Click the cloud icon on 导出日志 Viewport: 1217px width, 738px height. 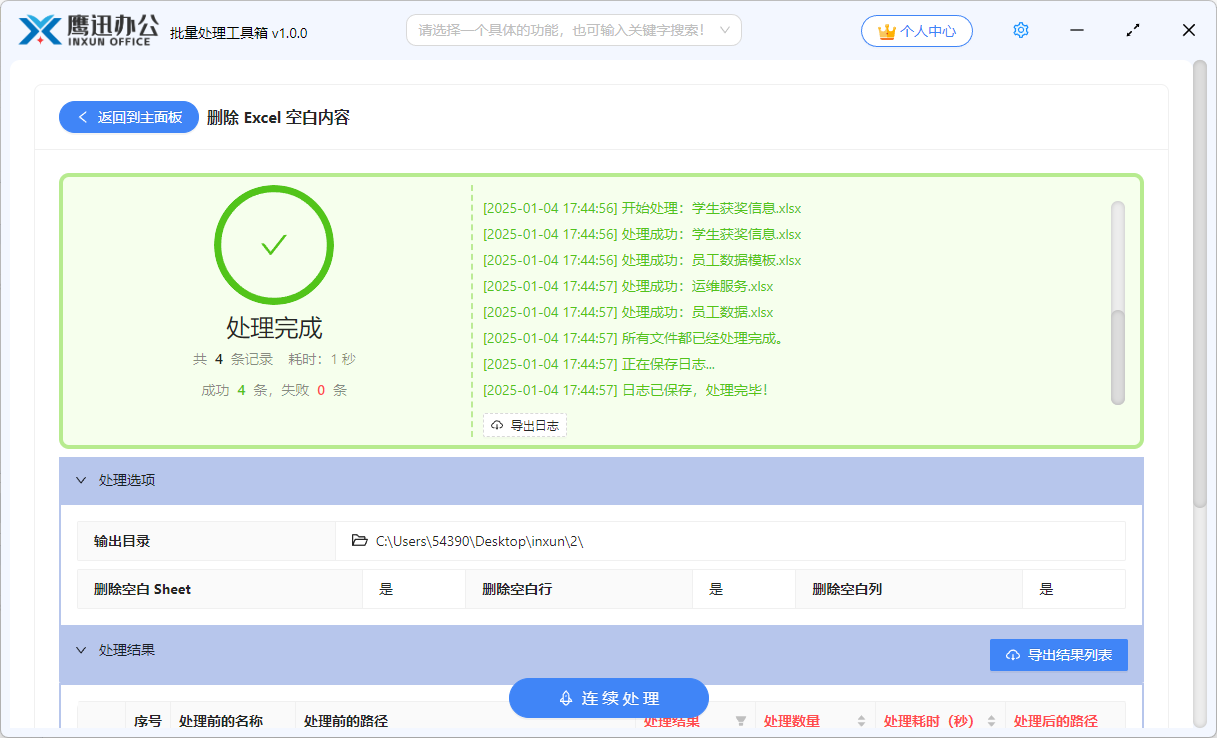497,425
